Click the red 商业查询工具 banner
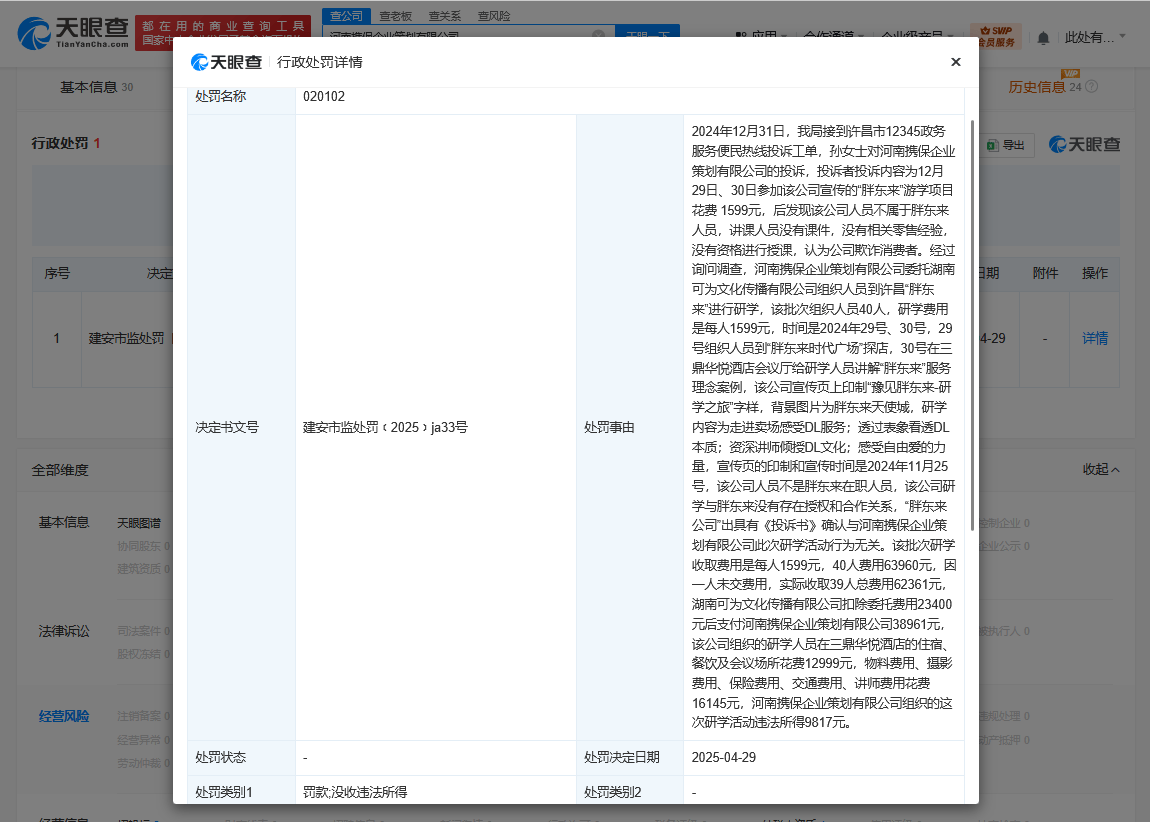The width and height of the screenshot is (1150, 822). tap(223, 33)
